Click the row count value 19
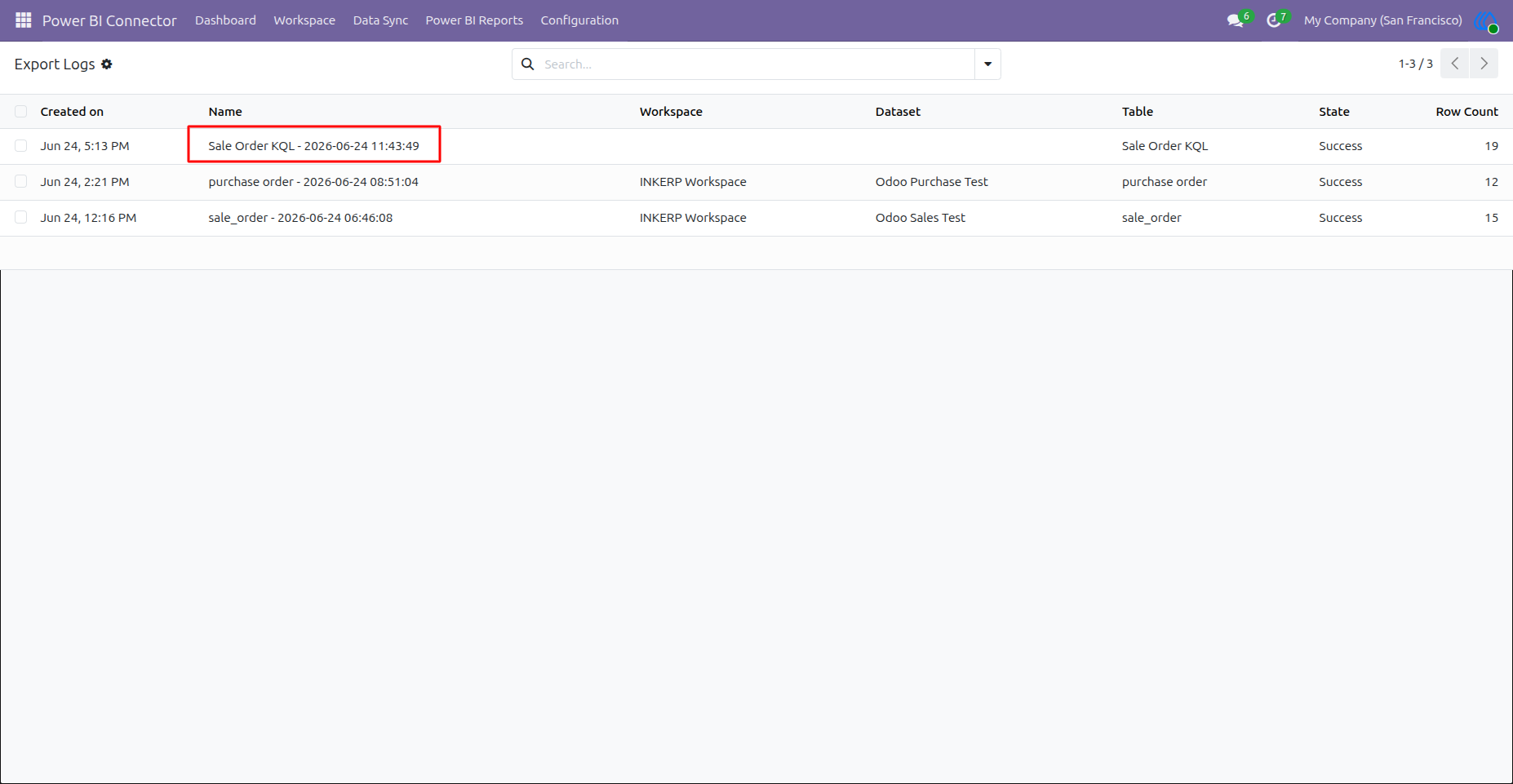 (1491, 146)
